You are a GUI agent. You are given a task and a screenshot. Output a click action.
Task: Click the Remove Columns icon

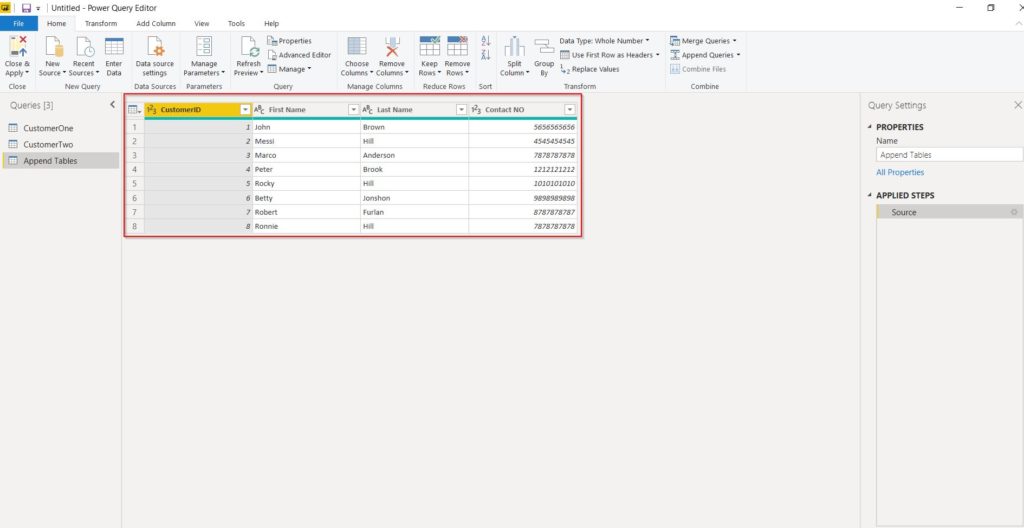point(392,47)
